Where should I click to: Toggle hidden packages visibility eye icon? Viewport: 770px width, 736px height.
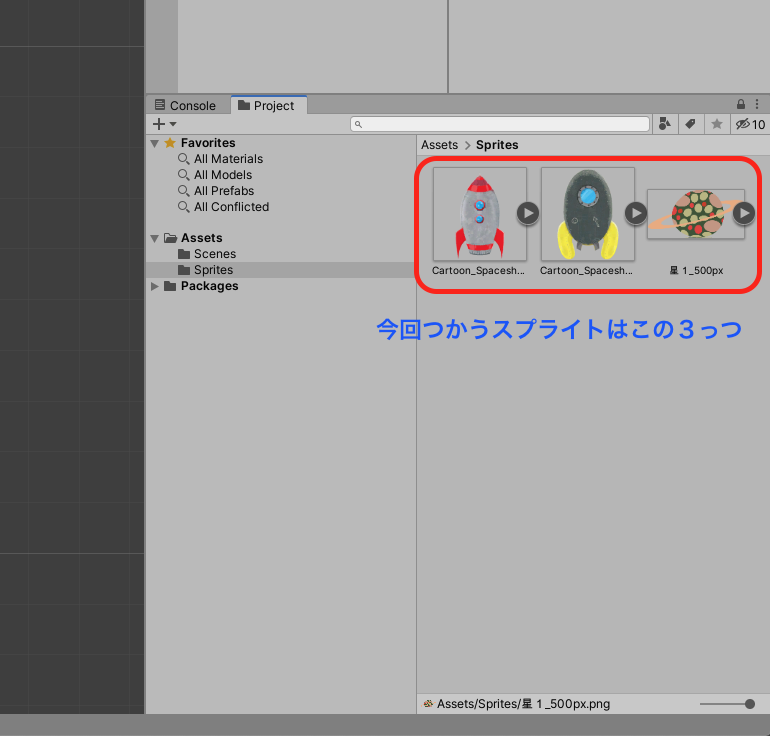pyautogui.click(x=743, y=124)
